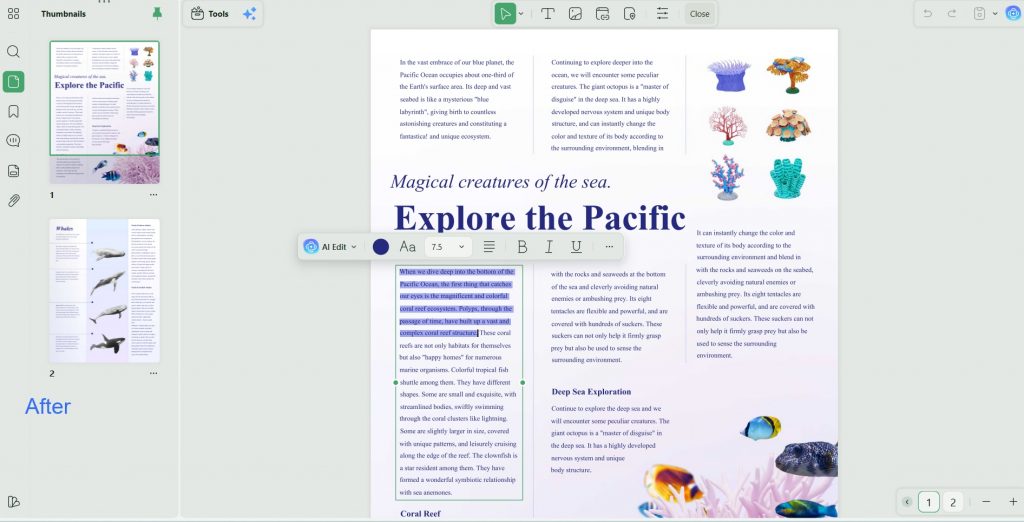The height and width of the screenshot is (522, 1024).
Task: Click 'Magical creatures of the sea.' subtitle
Action: coord(500,181)
